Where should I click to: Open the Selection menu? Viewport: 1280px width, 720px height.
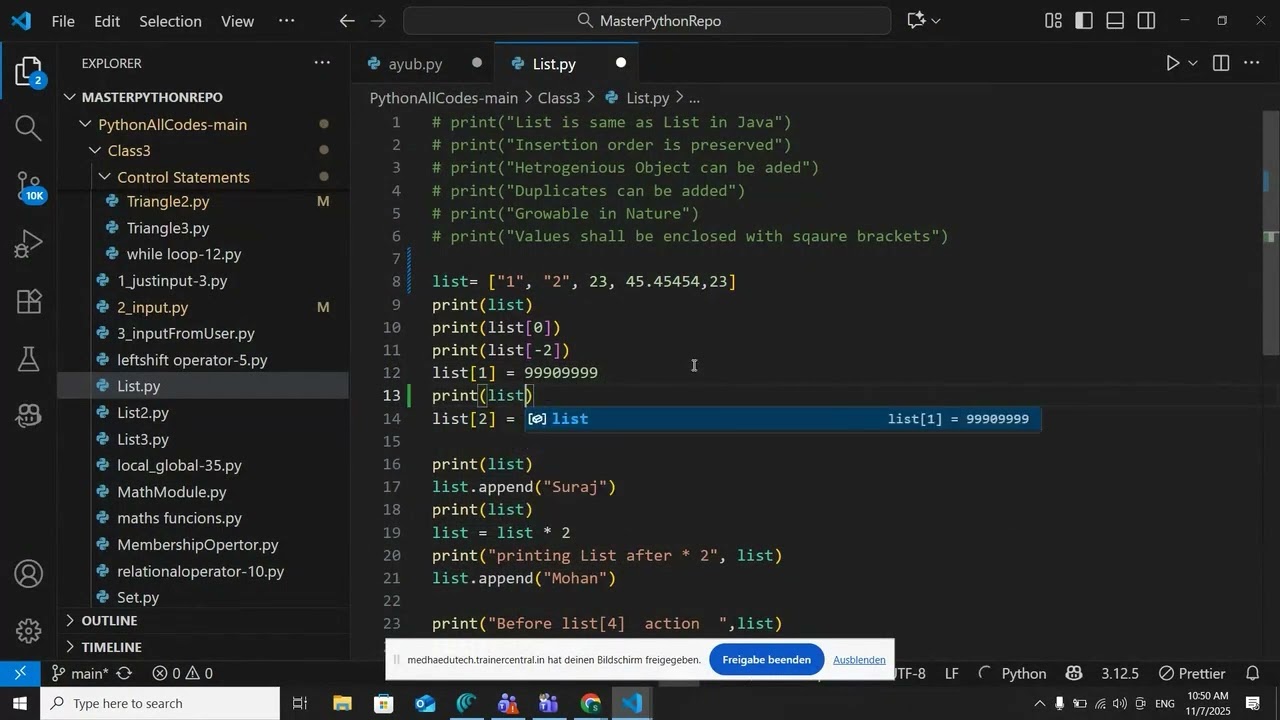[170, 20]
